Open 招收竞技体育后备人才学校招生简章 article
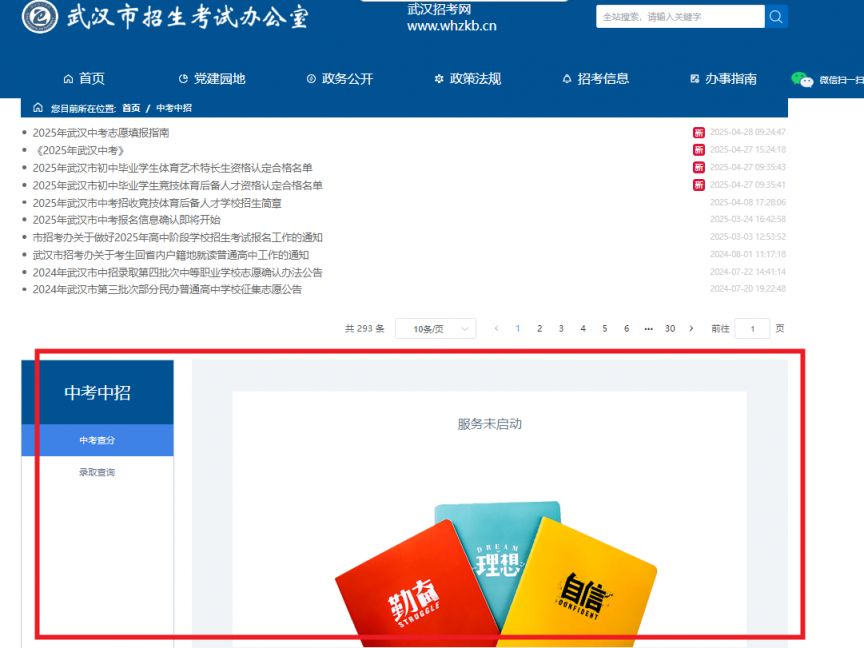 coord(157,203)
